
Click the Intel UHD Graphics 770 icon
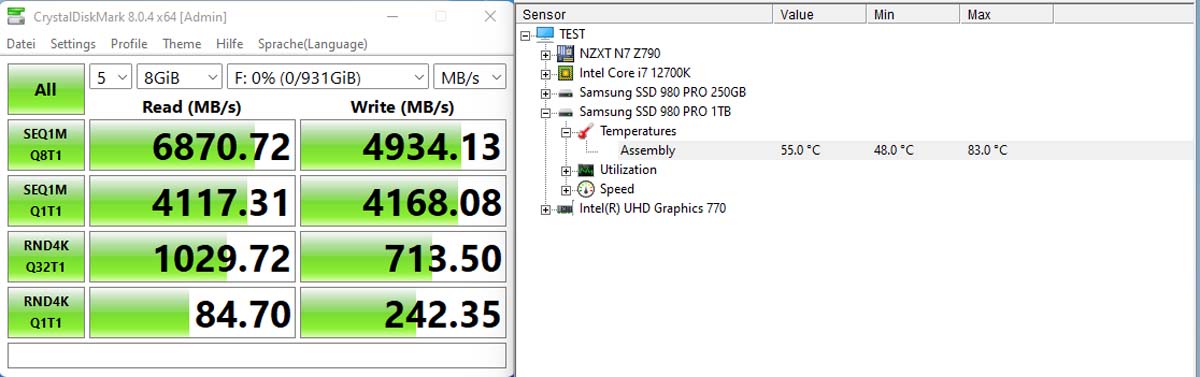click(x=565, y=209)
